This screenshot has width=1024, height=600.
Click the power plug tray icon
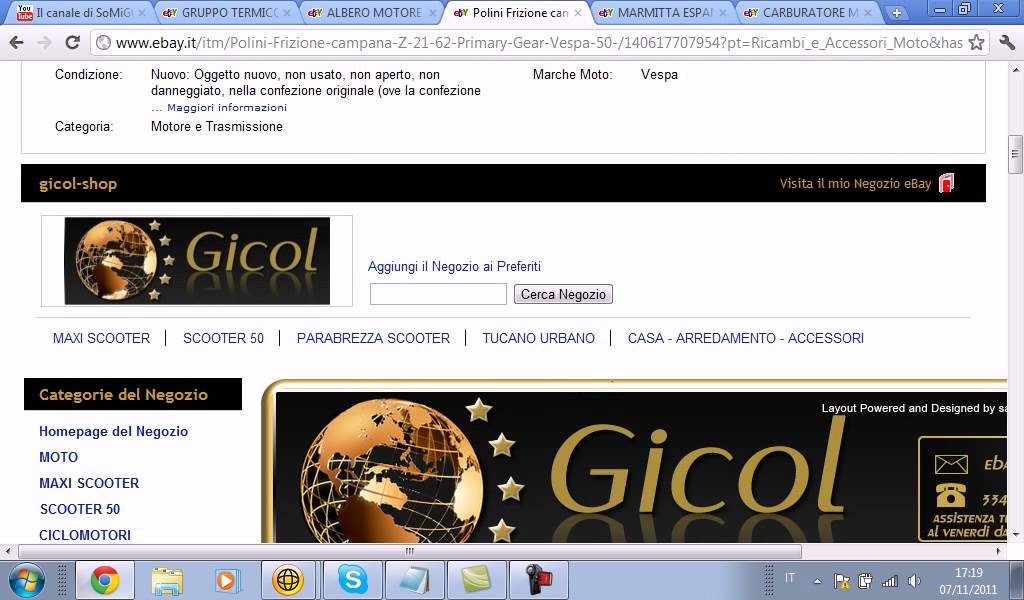(865, 580)
